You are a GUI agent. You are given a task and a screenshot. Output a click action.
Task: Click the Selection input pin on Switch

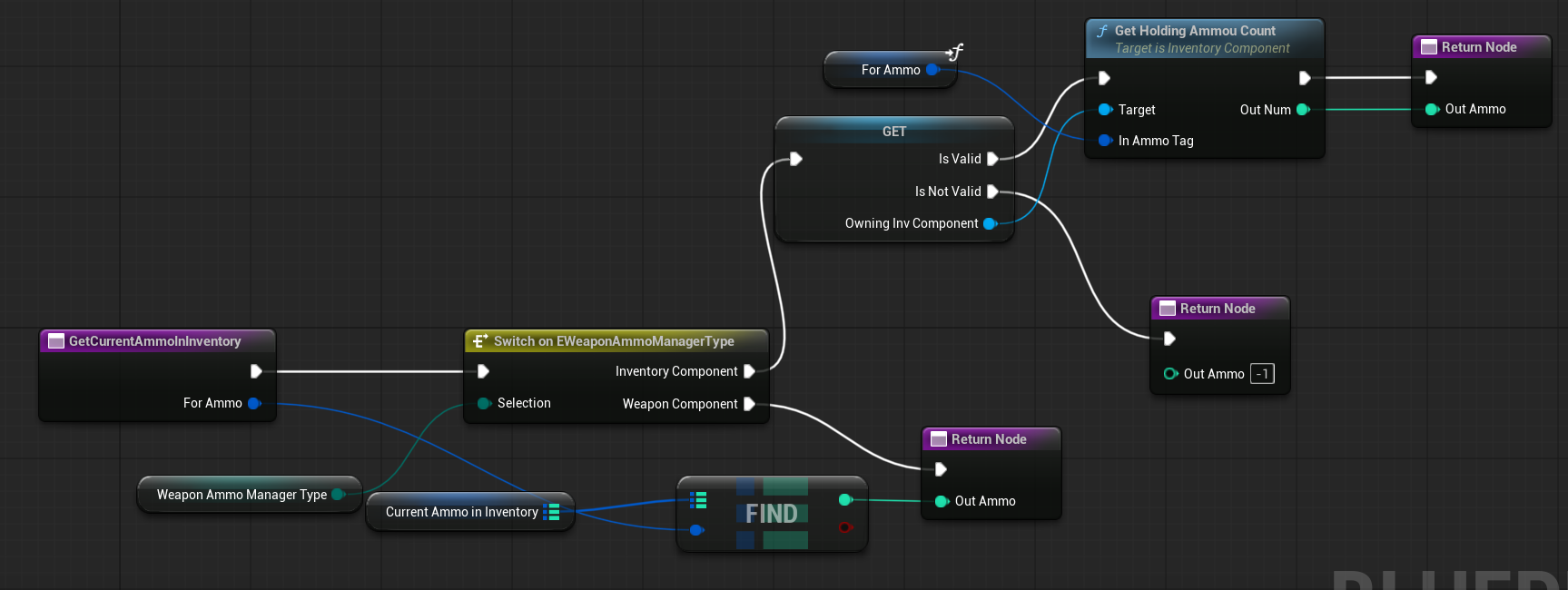point(484,403)
